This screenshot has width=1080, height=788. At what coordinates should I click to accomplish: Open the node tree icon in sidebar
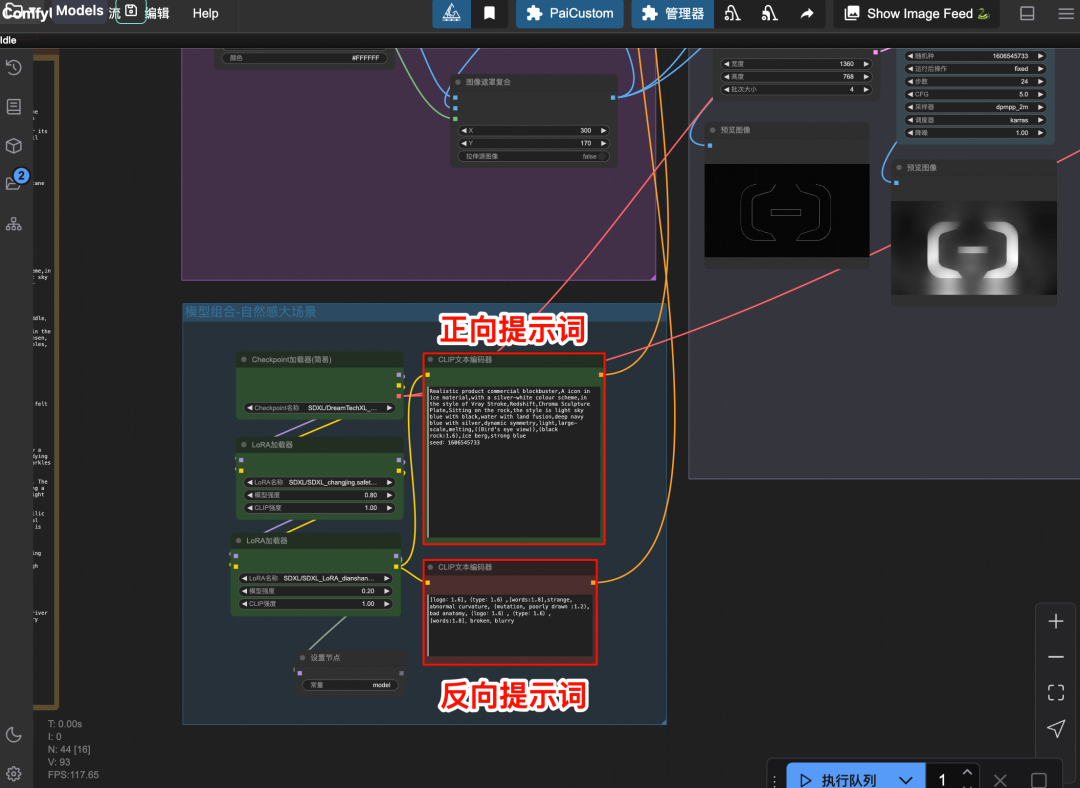14,224
